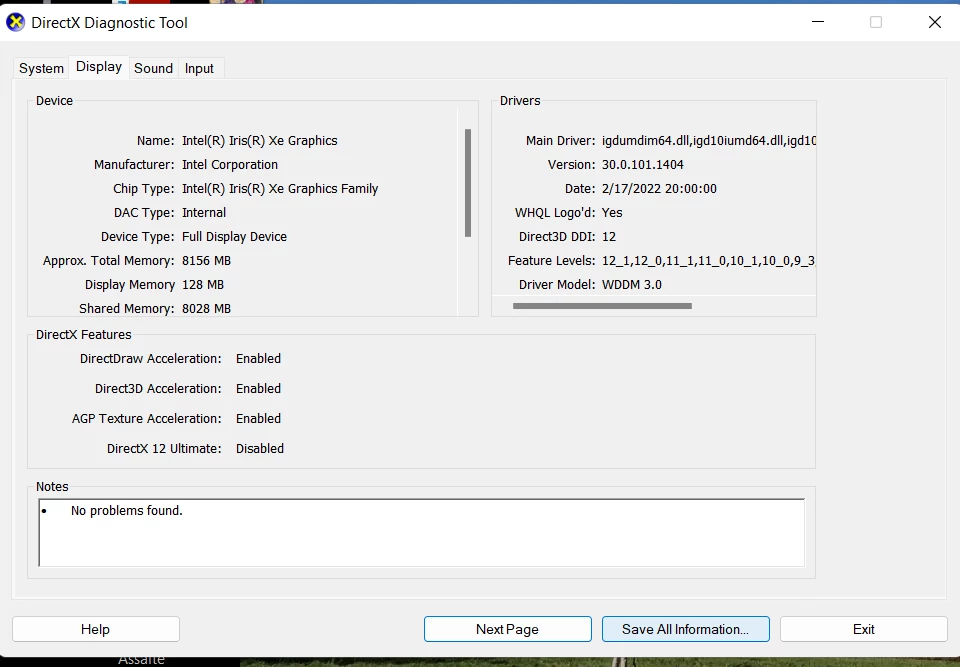Click the Drivers group heading
The width and height of the screenshot is (960, 667).
pos(520,100)
